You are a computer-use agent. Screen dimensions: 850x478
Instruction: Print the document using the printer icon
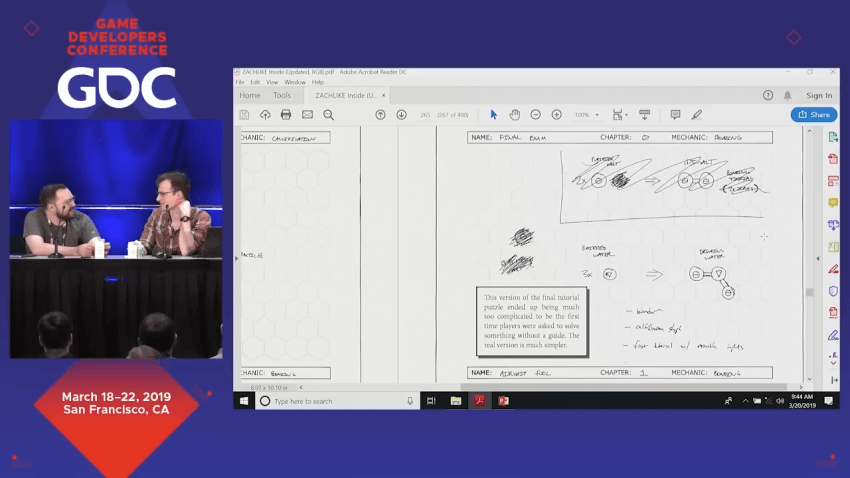tap(286, 115)
